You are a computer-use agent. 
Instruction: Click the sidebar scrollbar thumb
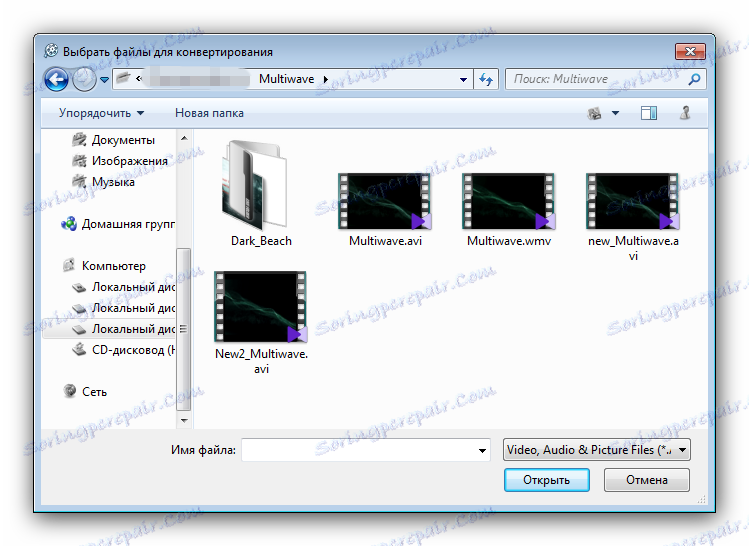[183, 330]
